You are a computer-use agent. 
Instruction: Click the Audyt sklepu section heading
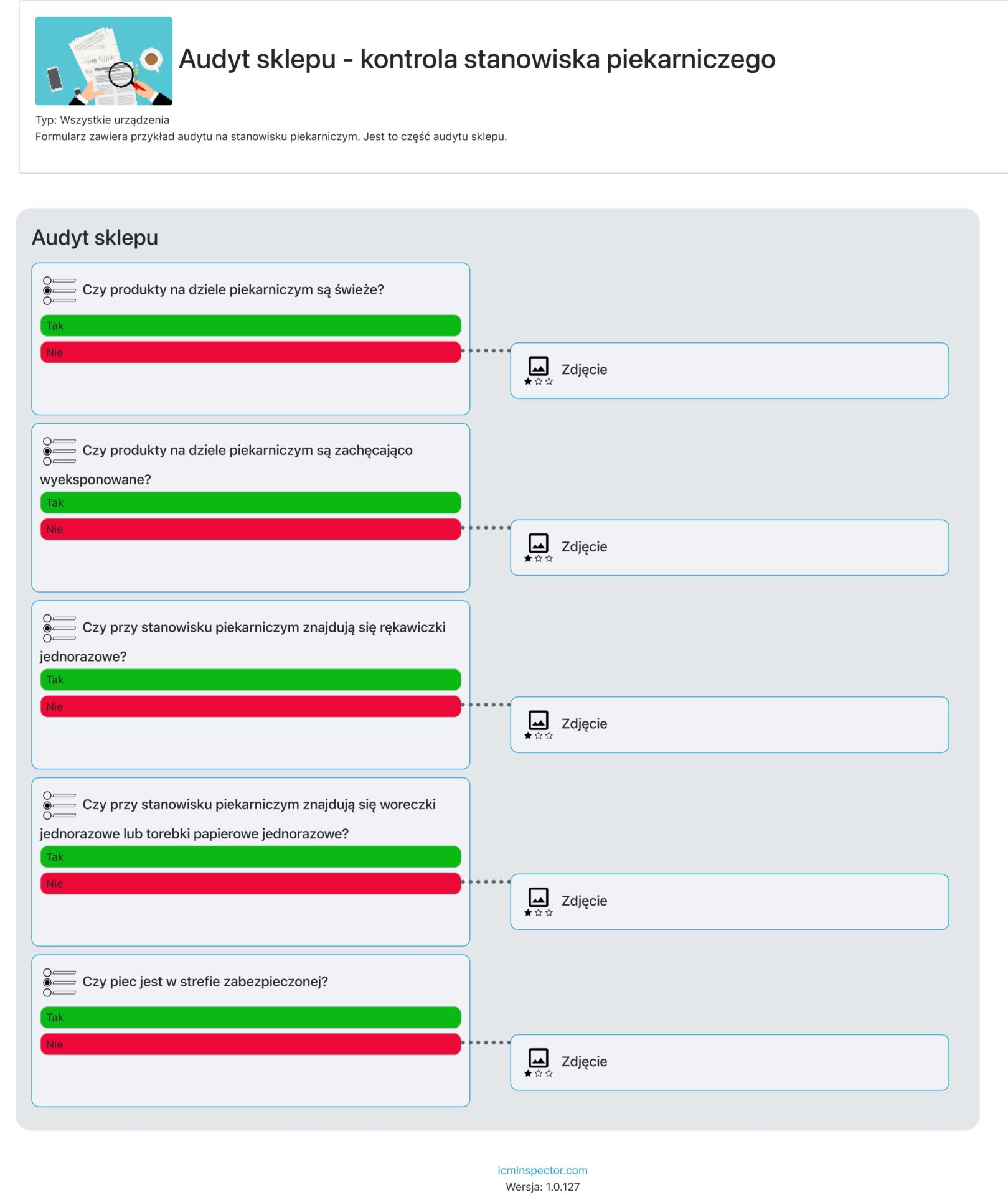click(x=95, y=238)
